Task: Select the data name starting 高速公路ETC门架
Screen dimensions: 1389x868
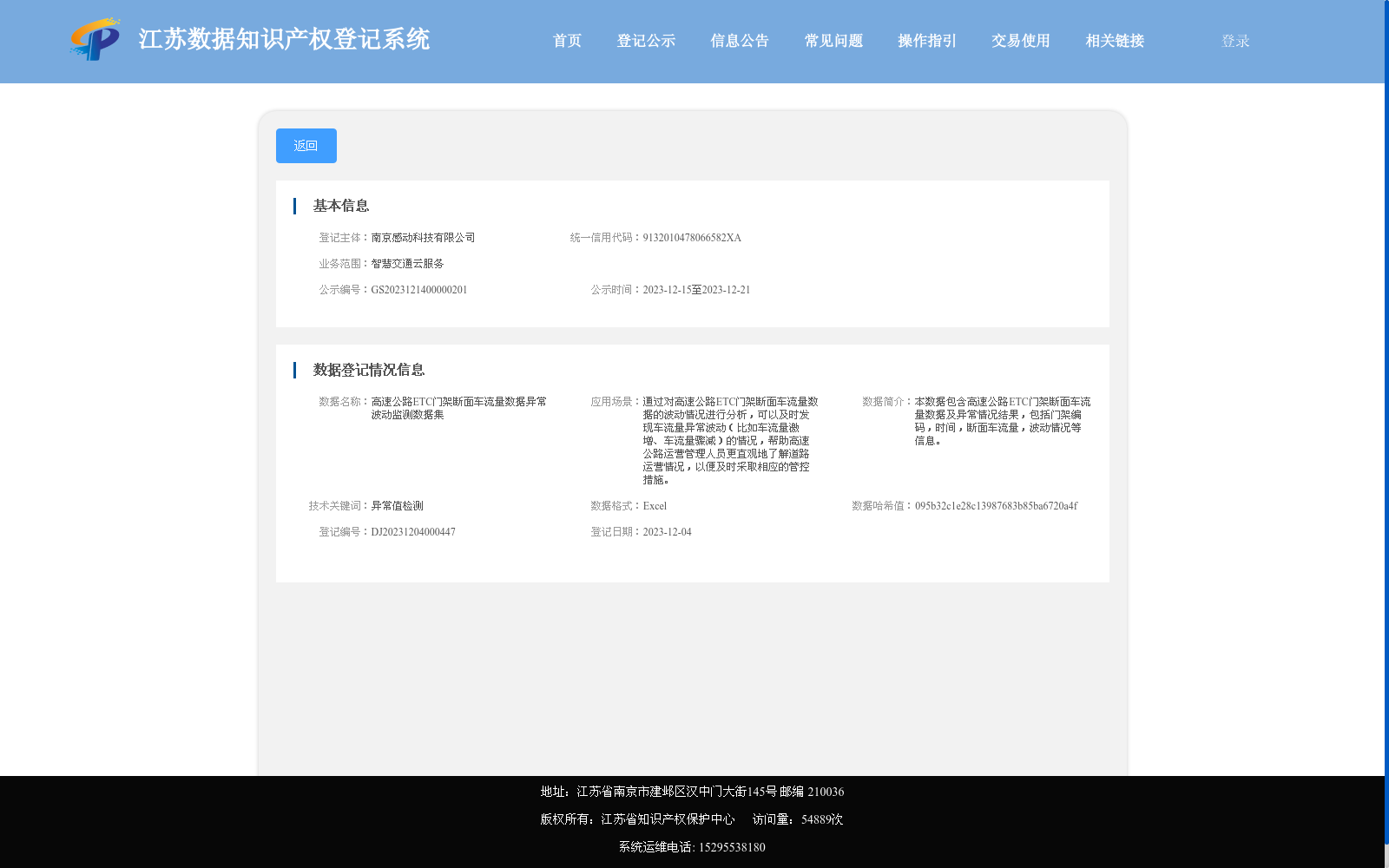Action: (x=459, y=408)
